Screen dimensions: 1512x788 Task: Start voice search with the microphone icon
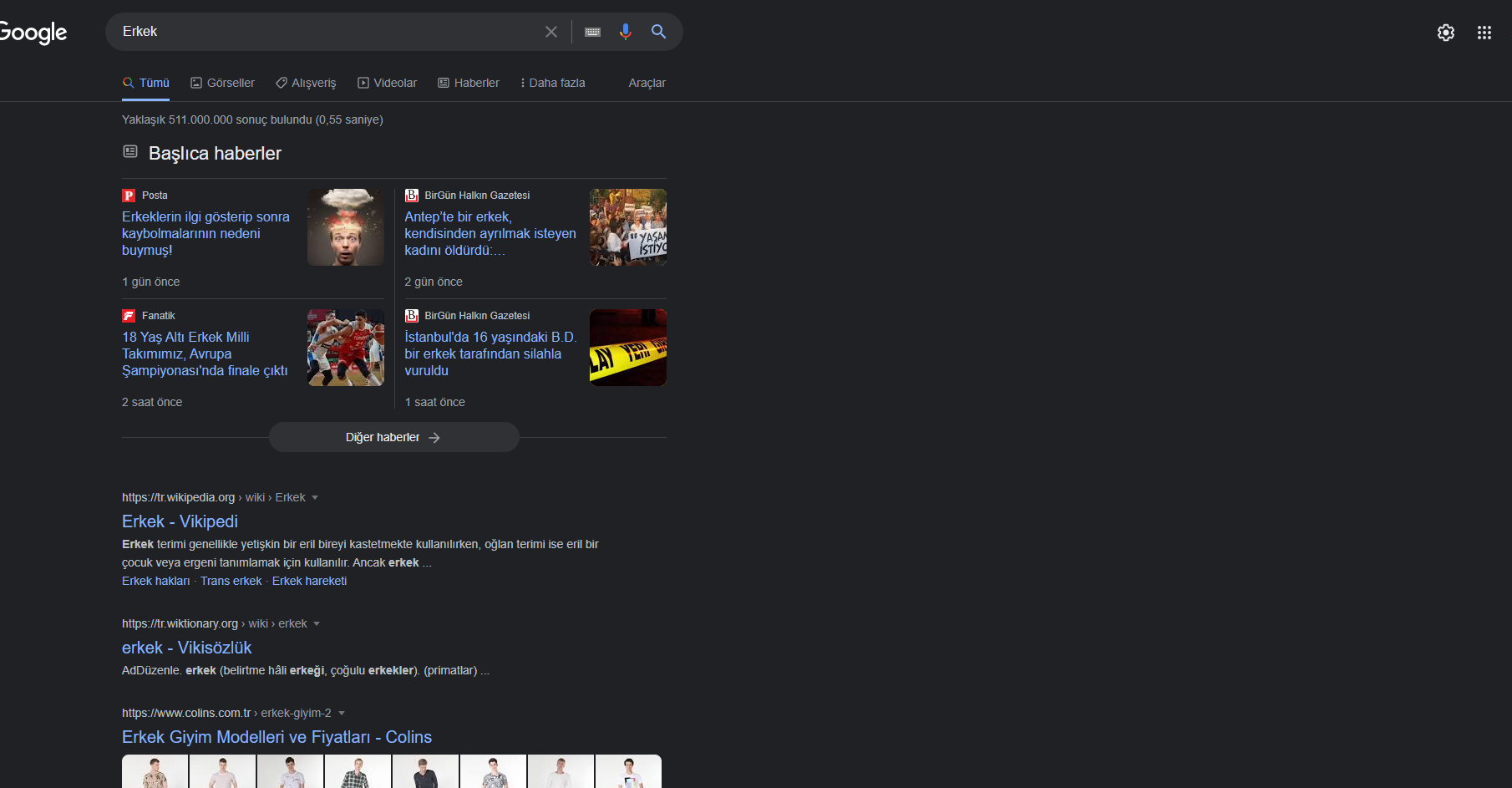[x=625, y=32]
